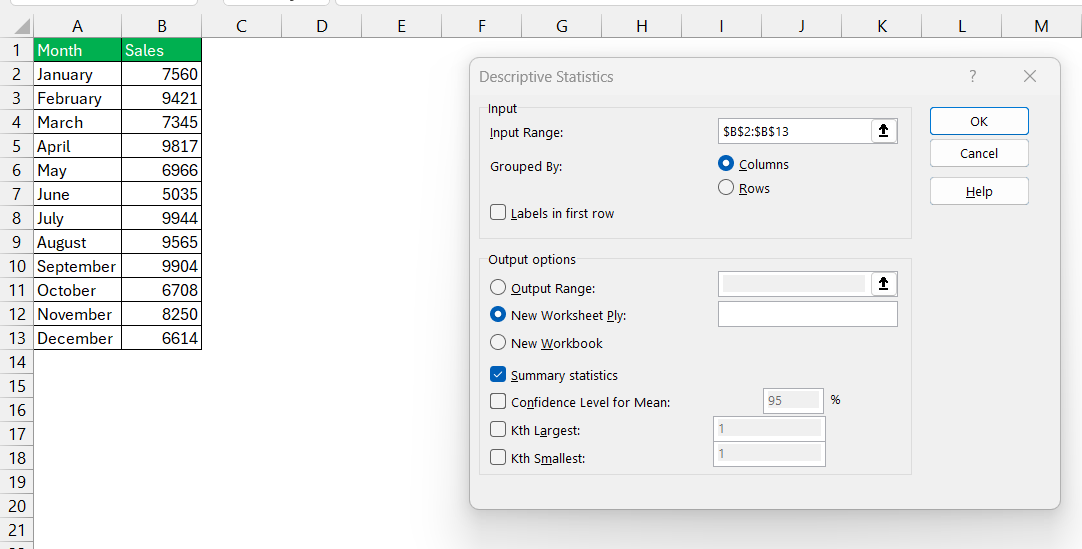Choose the Output Range radio button
Viewport: 1082px width, 549px height.
click(498, 287)
